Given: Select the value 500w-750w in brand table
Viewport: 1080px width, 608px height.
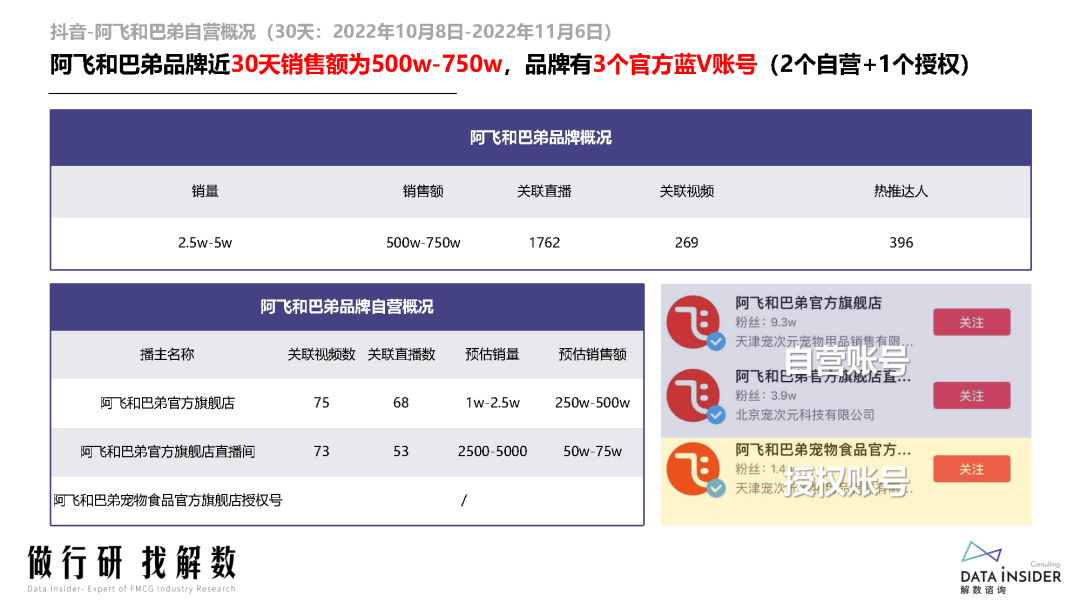Looking at the screenshot, I should click(x=423, y=243).
